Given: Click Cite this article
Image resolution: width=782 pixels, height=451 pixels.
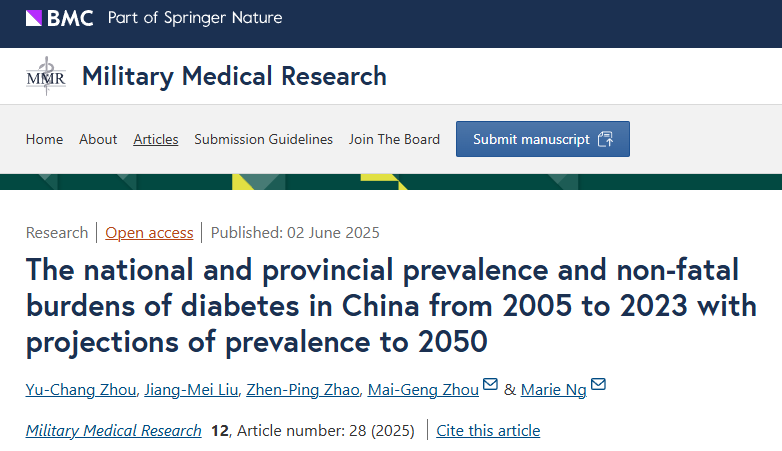Looking at the screenshot, I should click(x=488, y=430).
